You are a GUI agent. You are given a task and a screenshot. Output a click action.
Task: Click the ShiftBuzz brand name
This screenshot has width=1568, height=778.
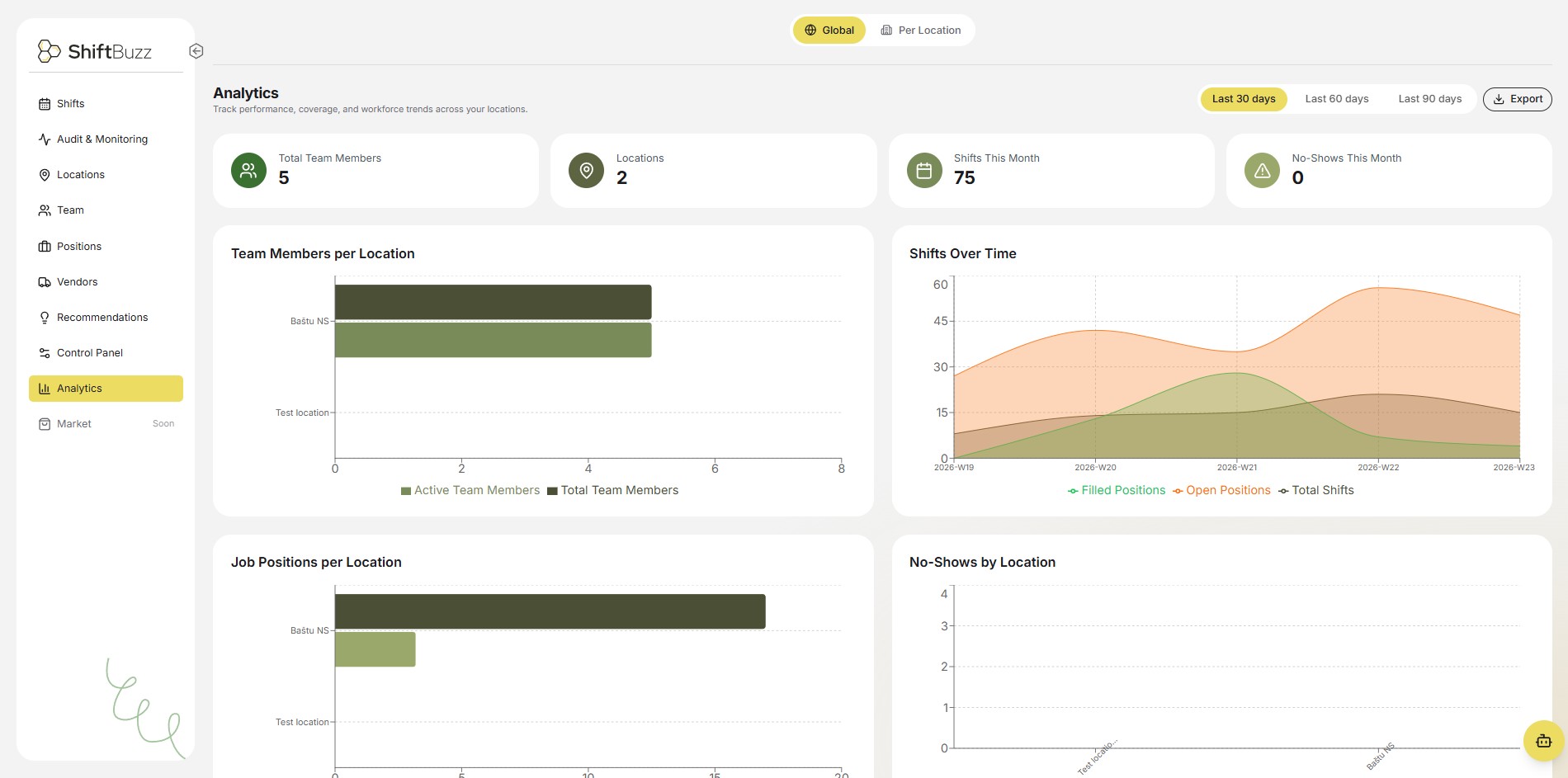click(x=110, y=52)
